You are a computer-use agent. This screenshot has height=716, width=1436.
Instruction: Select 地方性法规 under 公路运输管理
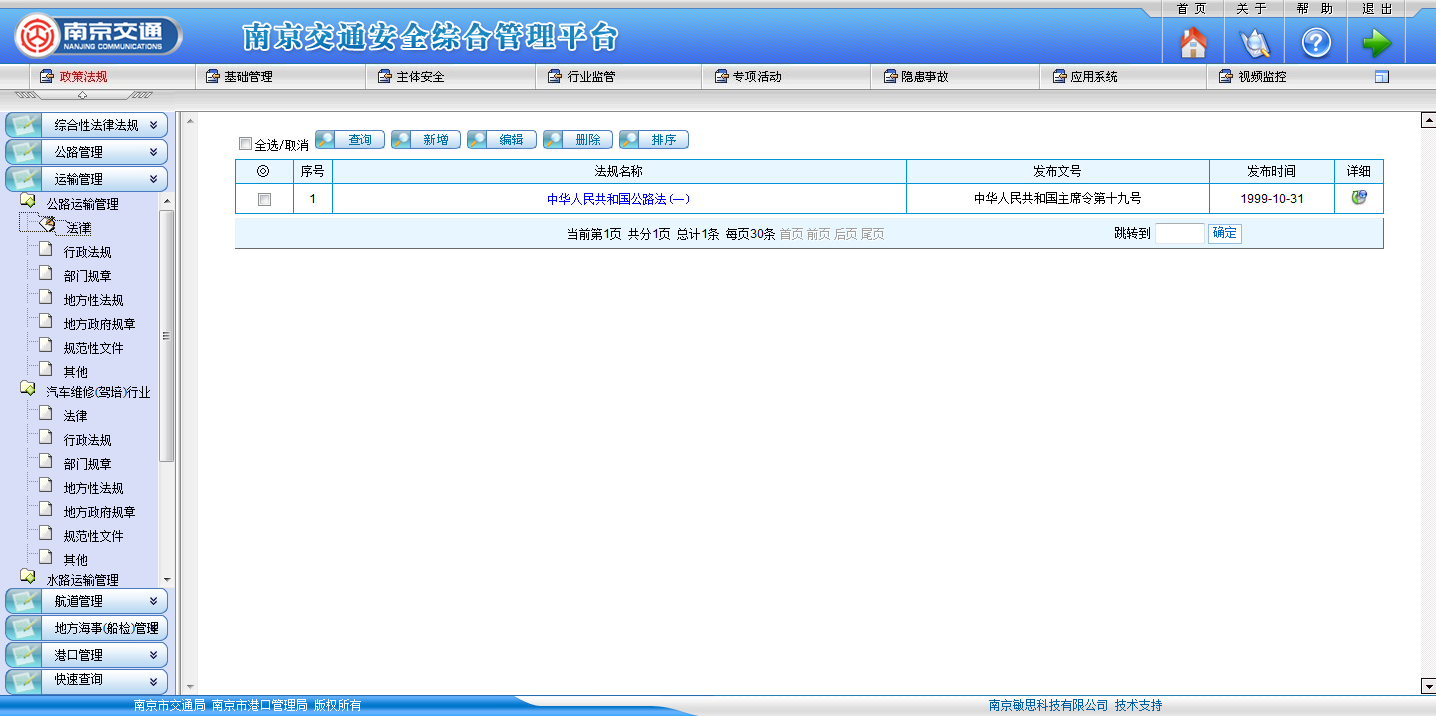coord(93,300)
